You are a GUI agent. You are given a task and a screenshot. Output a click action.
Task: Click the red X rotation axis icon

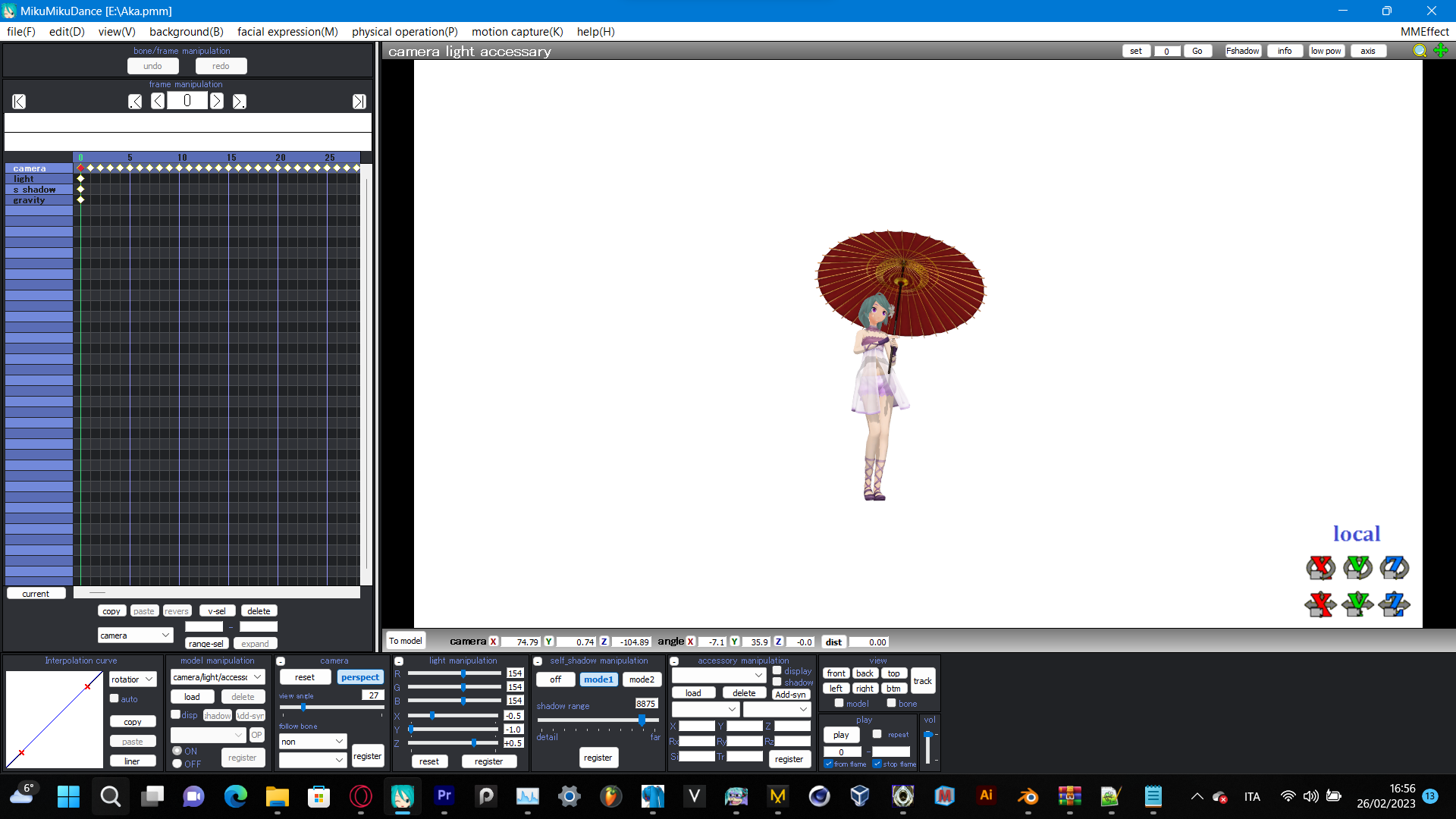click(1320, 567)
